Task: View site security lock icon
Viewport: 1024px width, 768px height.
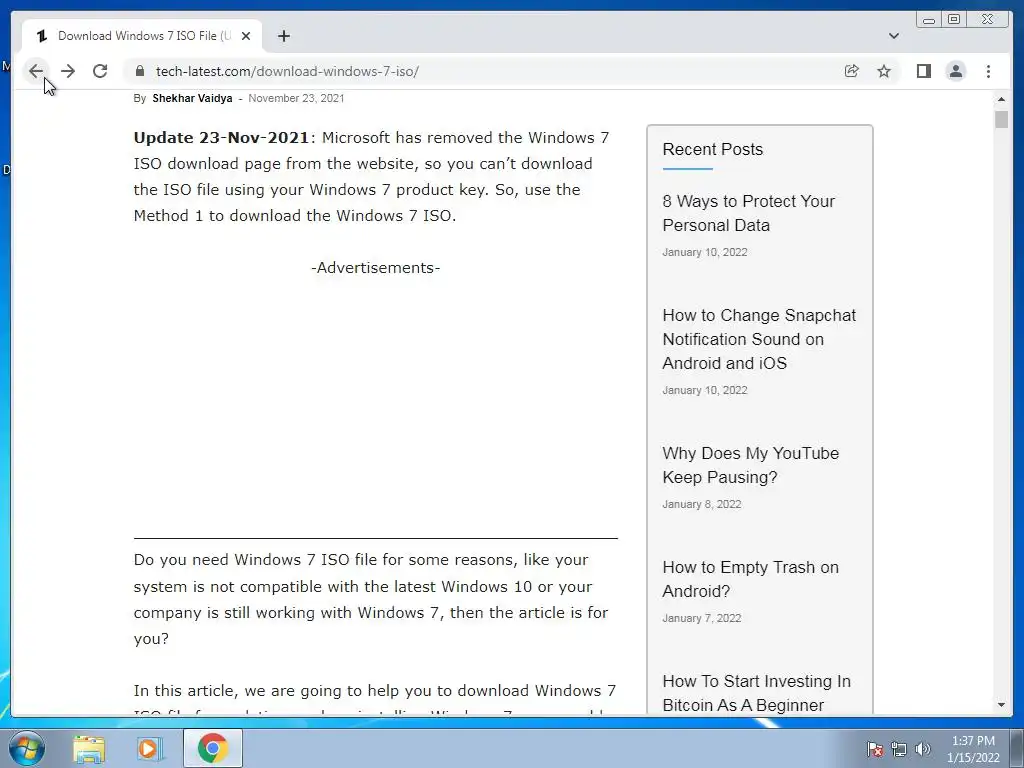Action: (140, 71)
